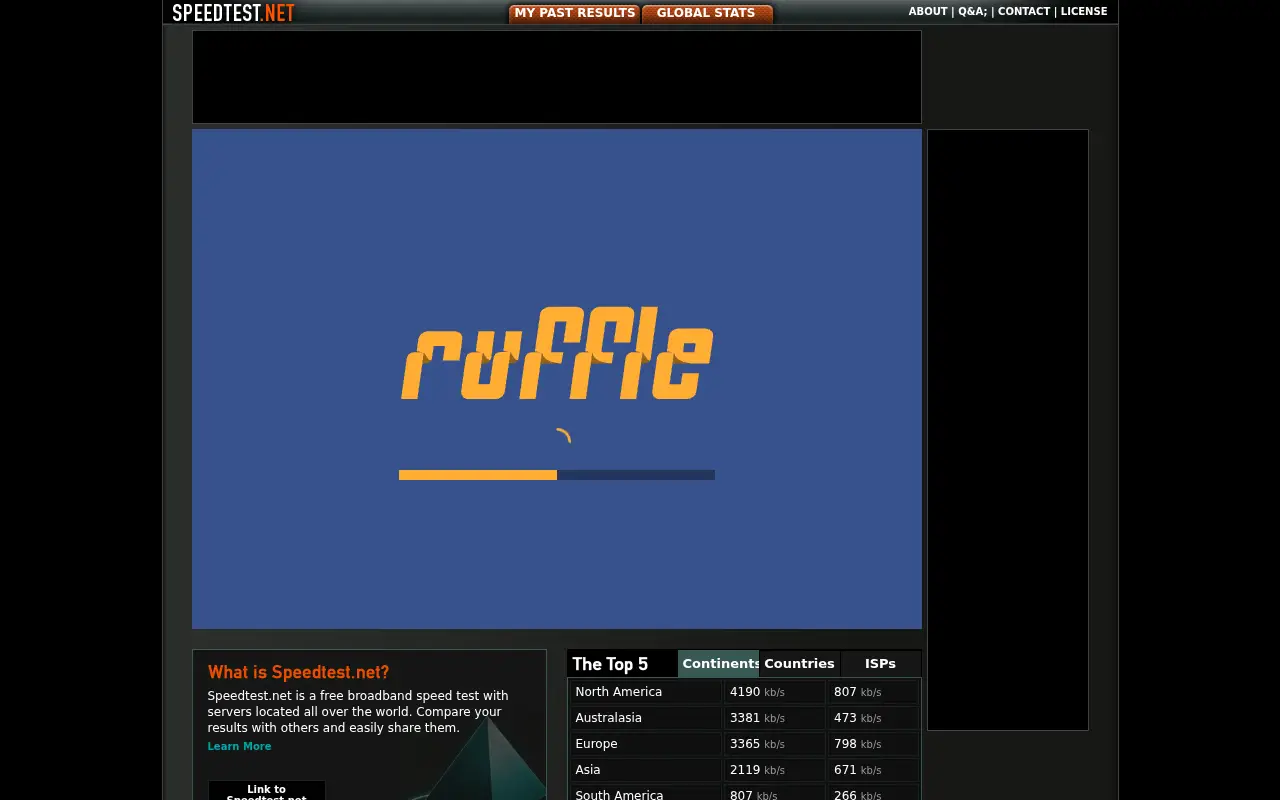This screenshot has height=800, width=1280.
Task: Click the Ruffle loading progress bar
Action: [x=557, y=475]
